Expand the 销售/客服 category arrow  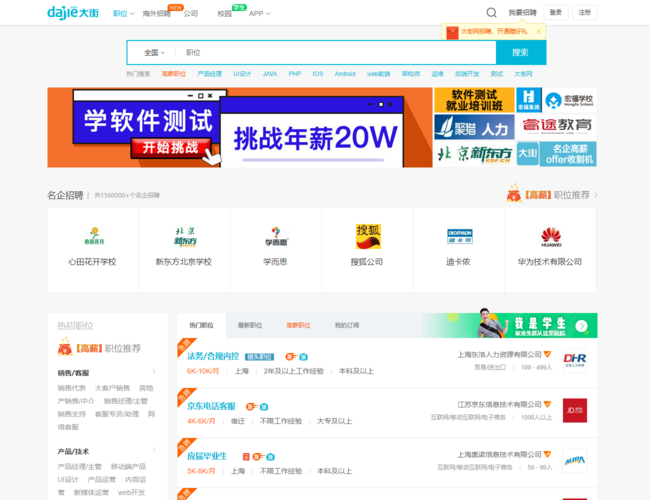[154, 371]
